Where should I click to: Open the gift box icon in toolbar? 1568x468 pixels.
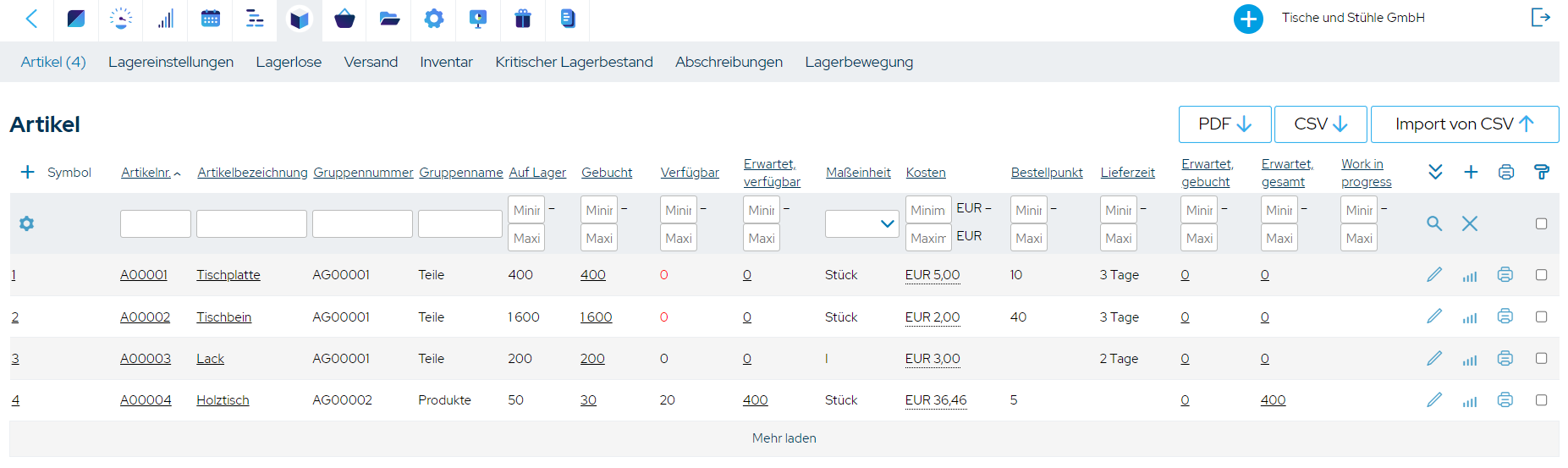tap(523, 19)
